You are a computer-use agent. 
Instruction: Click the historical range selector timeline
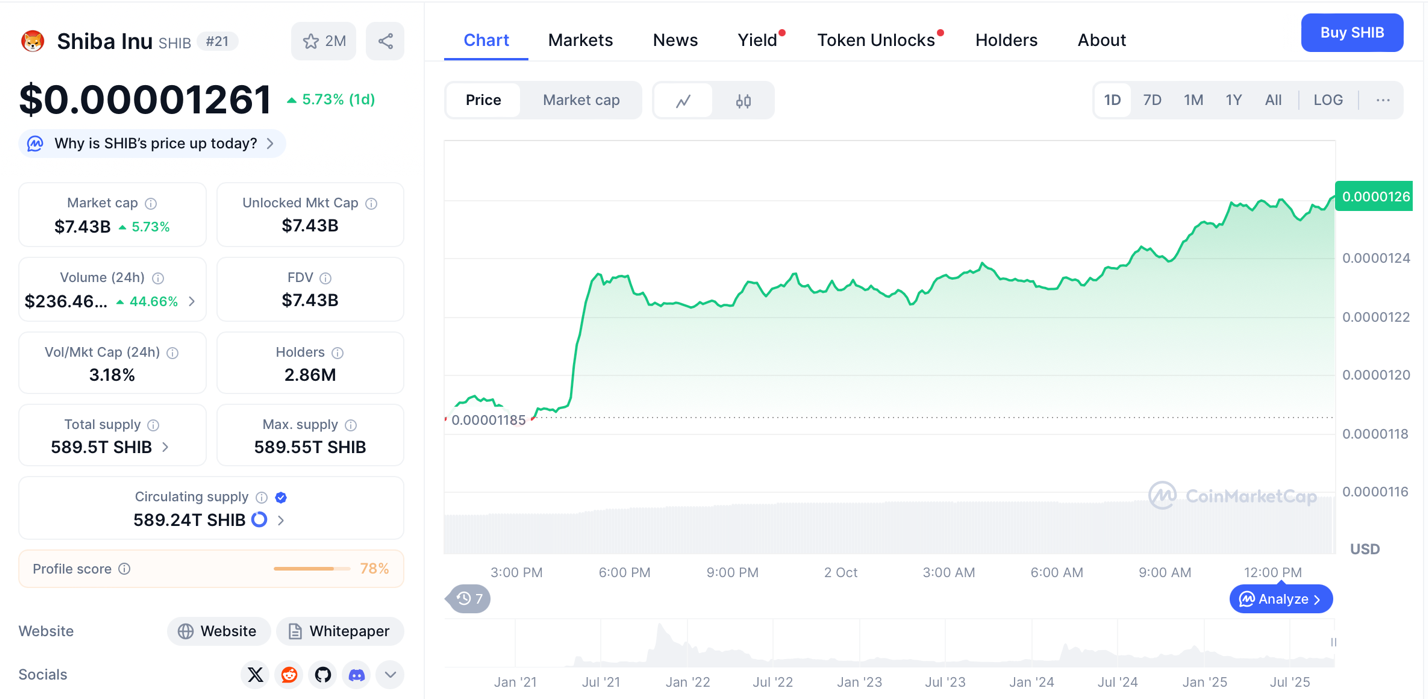tap(890, 645)
